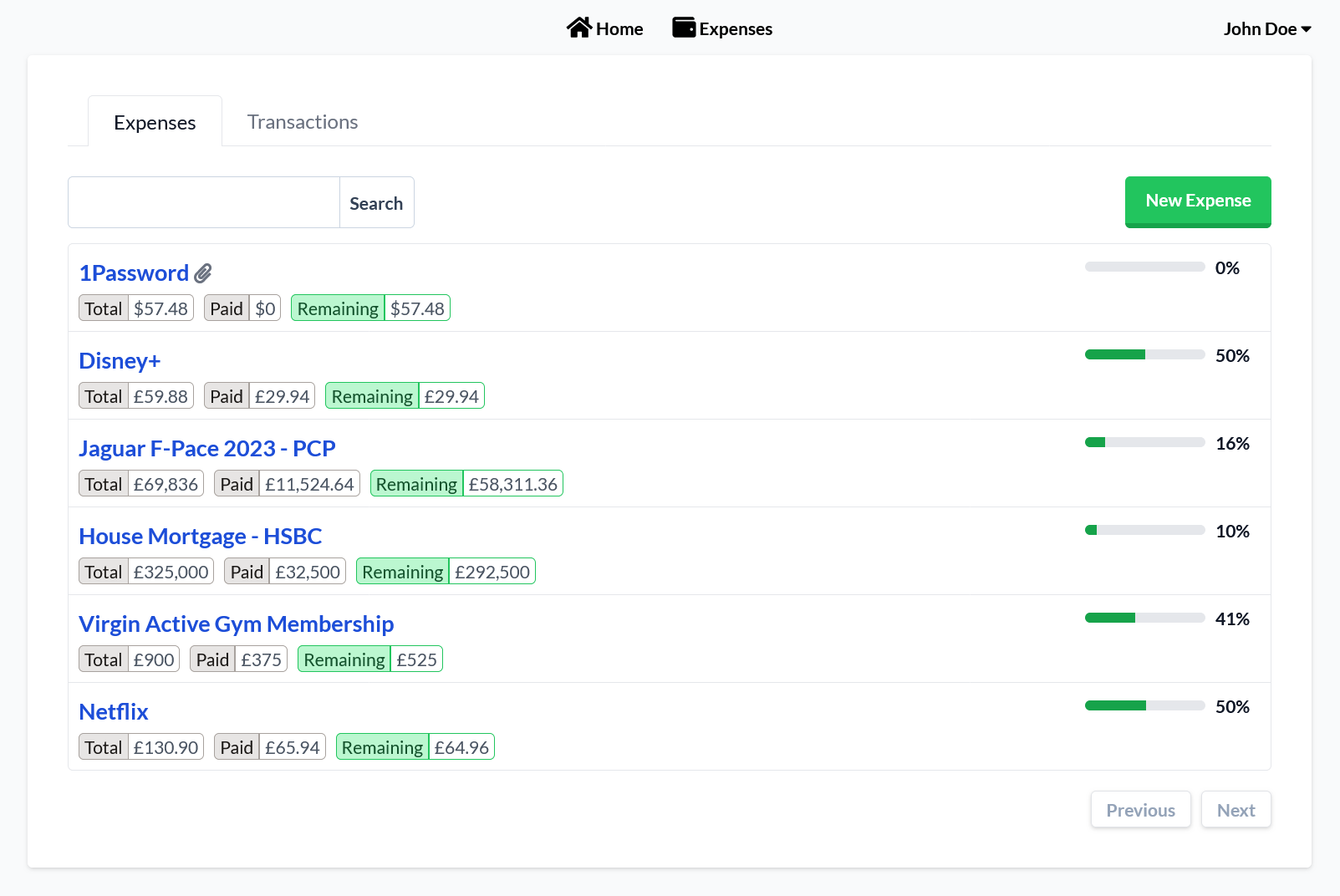This screenshot has height=896, width=1340.
Task: Open Expenses in the top navigation
Action: [x=722, y=28]
